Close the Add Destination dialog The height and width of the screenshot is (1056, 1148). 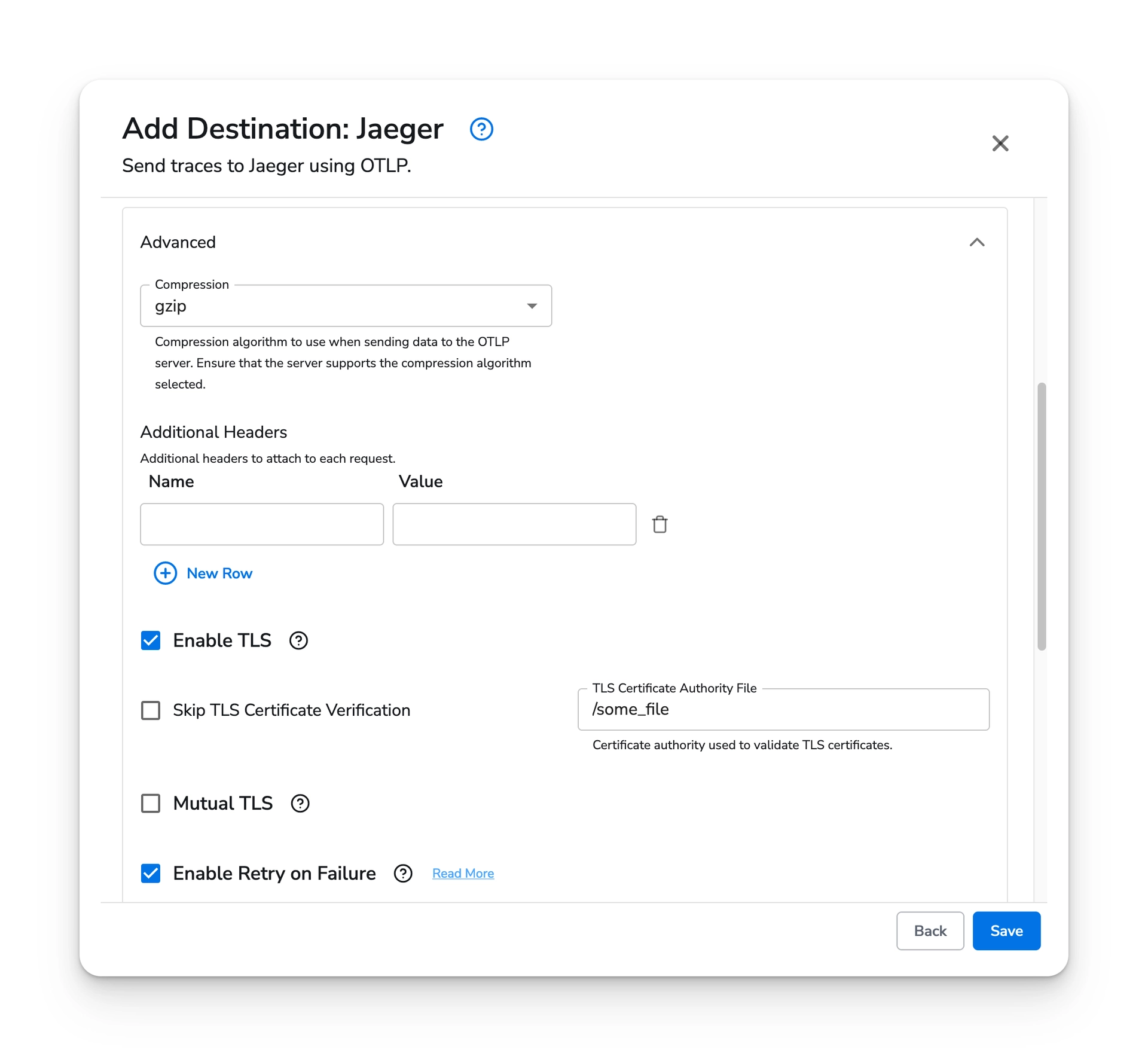coord(1000,144)
